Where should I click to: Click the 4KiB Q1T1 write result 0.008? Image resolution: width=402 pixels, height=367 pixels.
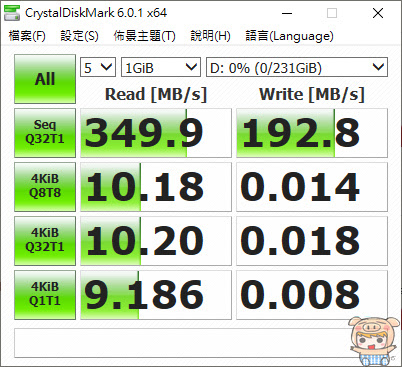312,295
